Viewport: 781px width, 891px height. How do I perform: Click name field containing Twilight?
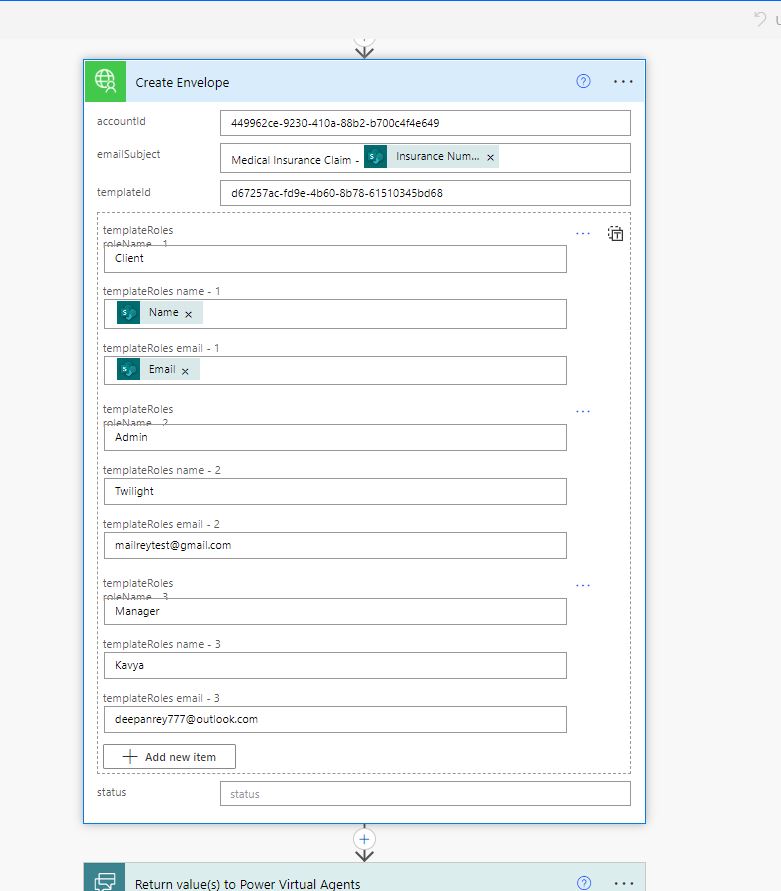click(335, 492)
